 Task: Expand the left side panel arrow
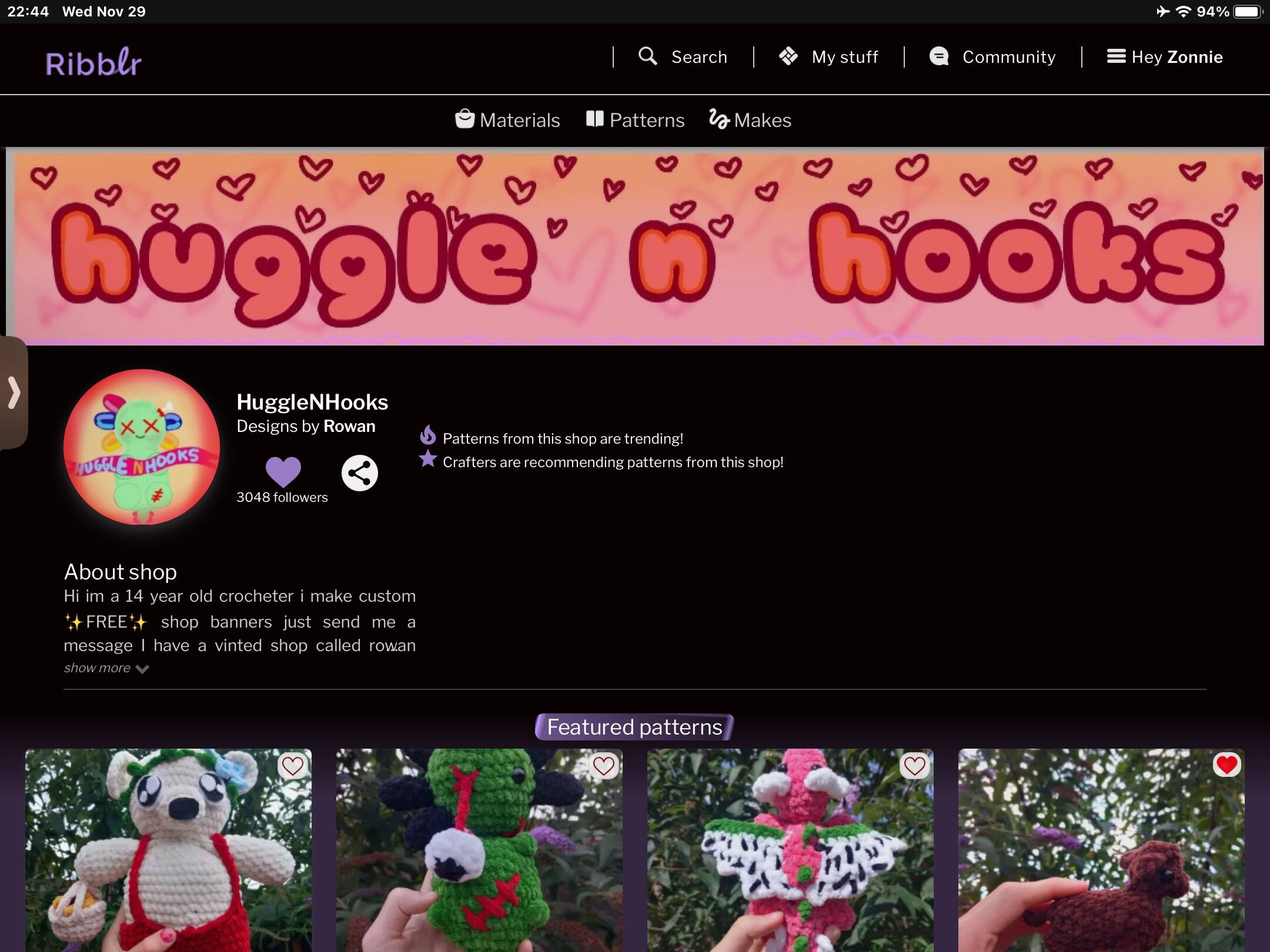[14, 393]
